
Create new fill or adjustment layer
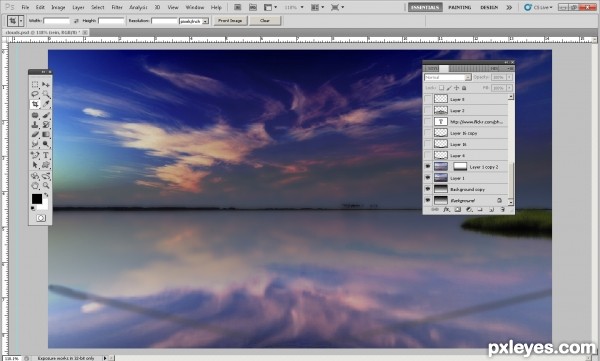click(469, 209)
